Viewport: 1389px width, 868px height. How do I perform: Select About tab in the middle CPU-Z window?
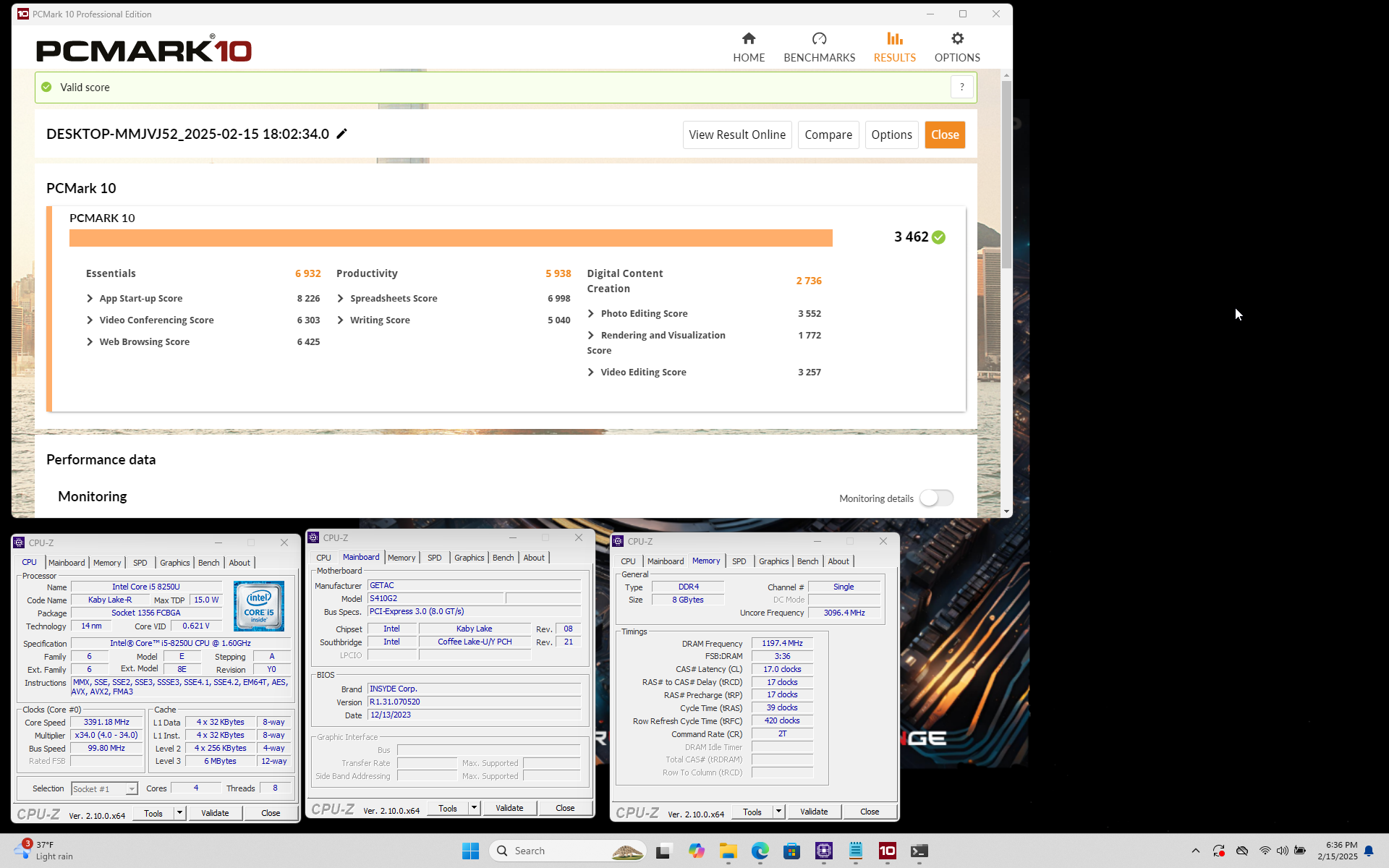coord(534,557)
